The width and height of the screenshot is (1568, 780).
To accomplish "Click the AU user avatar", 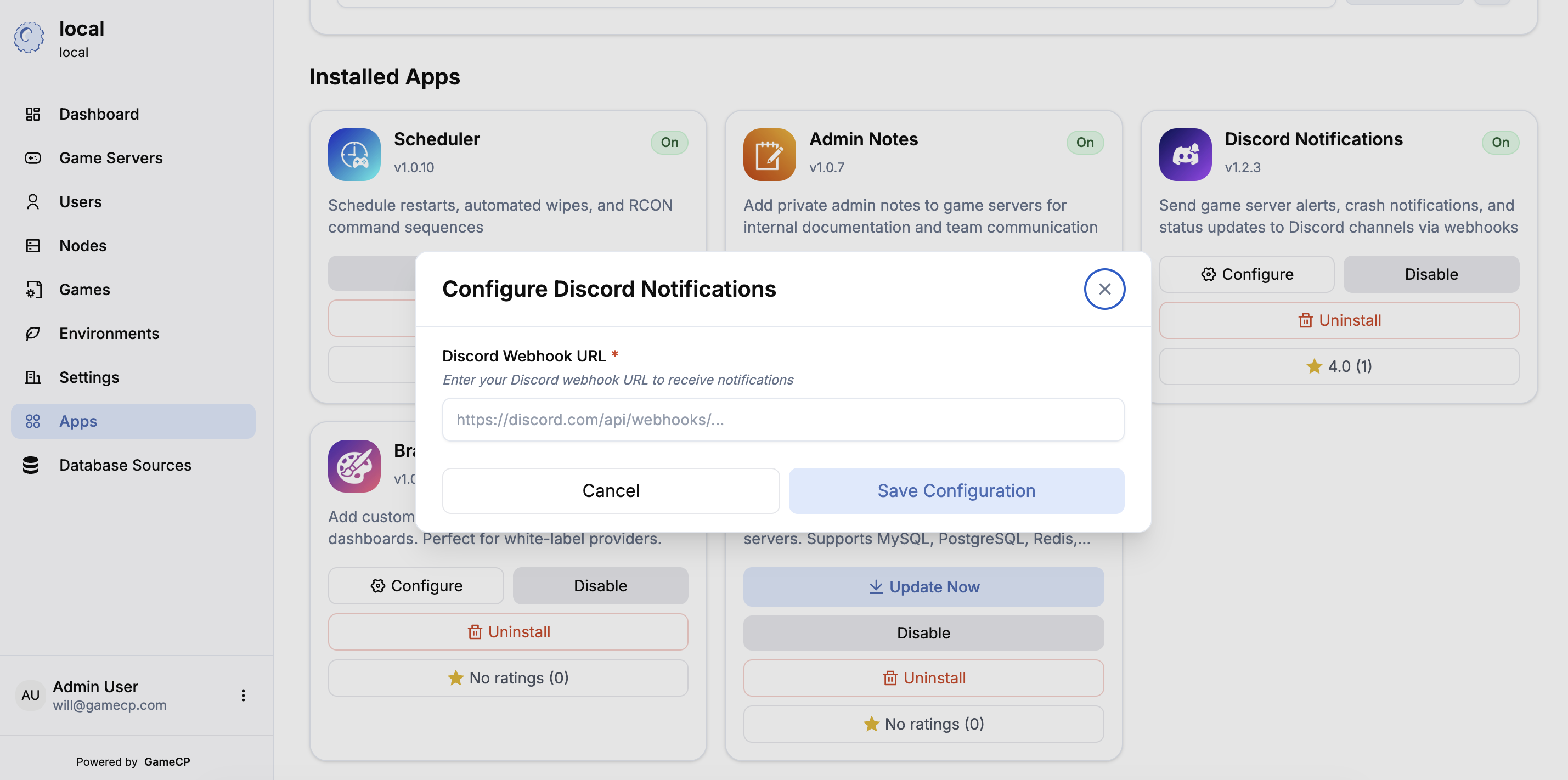I will pos(30,695).
